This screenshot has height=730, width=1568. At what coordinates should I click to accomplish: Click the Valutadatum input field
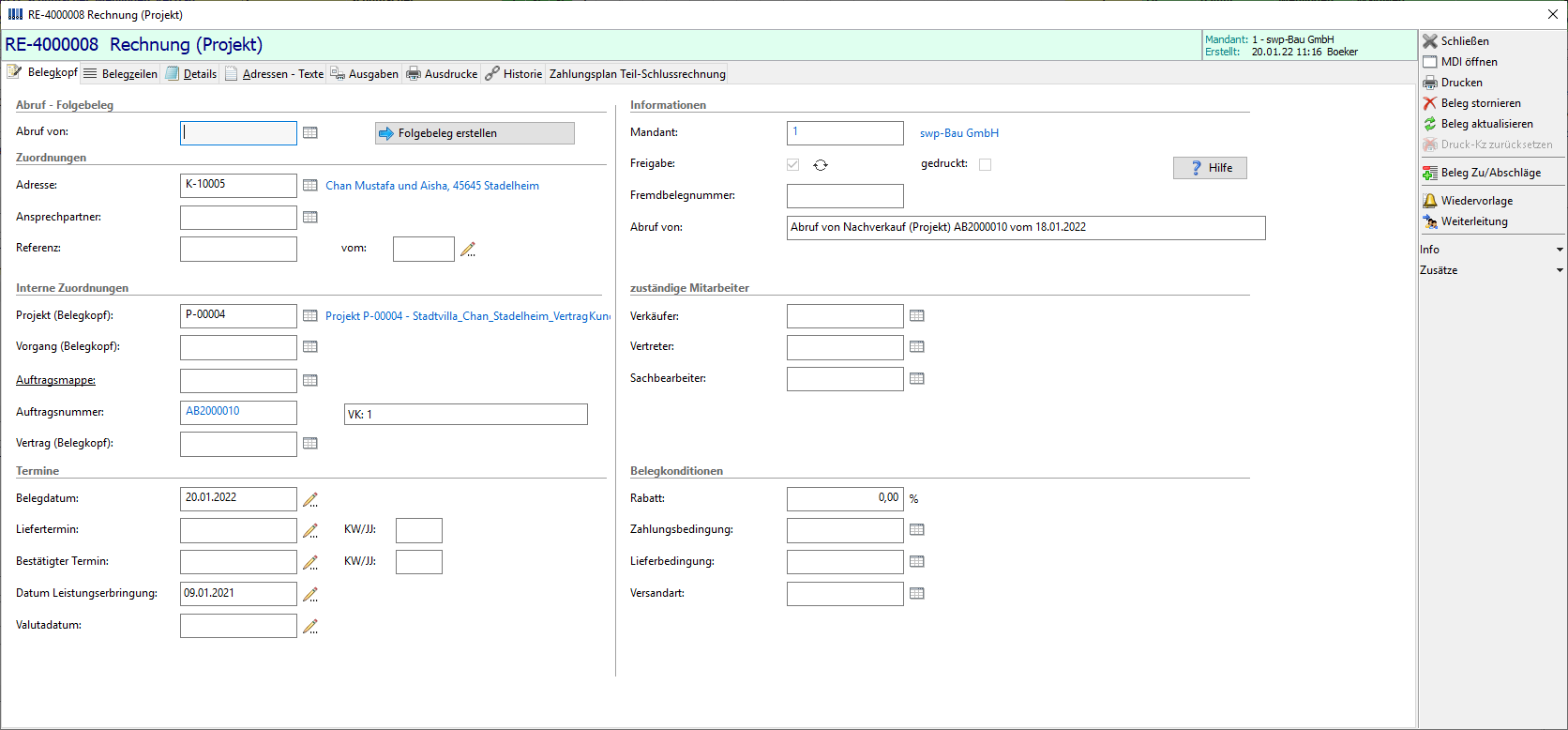(238, 626)
